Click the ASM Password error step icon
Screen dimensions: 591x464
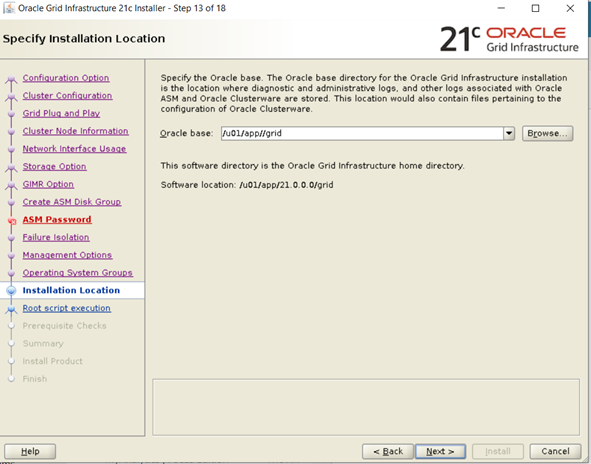(x=12, y=222)
